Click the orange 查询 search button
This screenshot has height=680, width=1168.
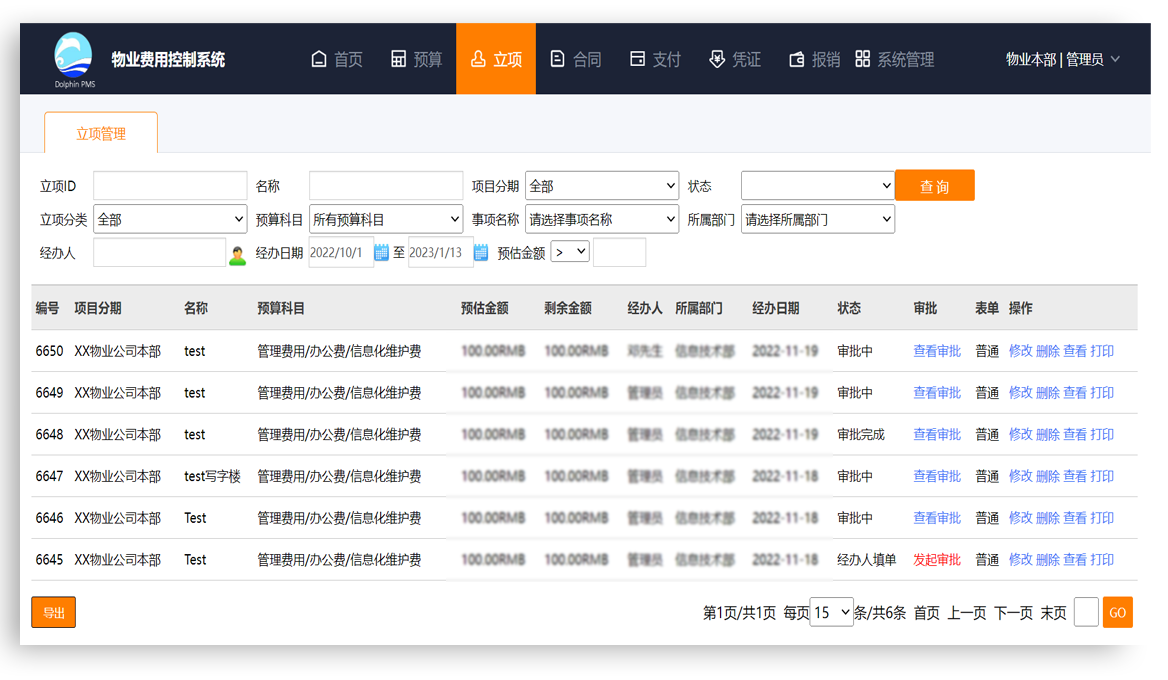(x=934, y=186)
